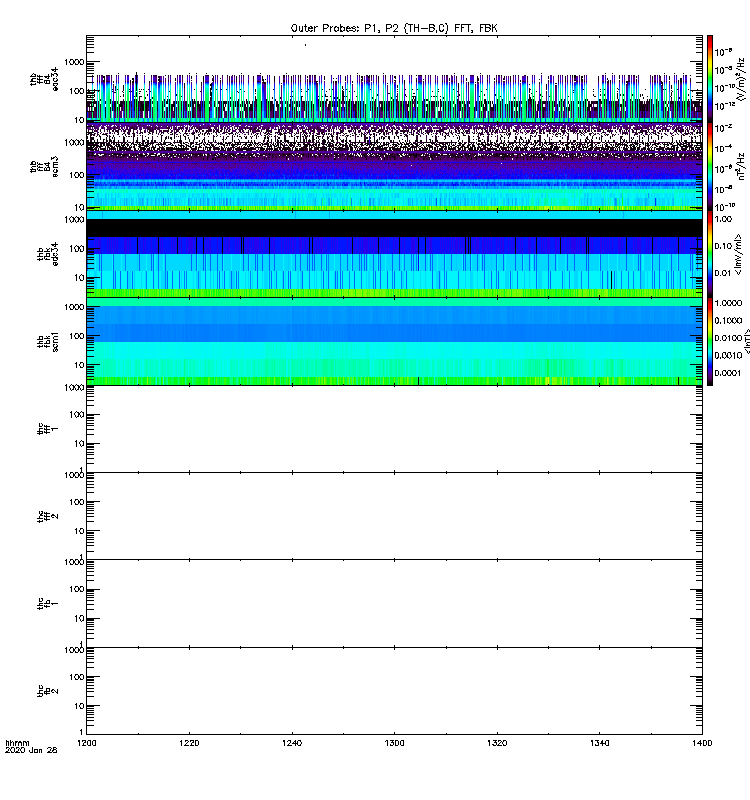
Task: Click the '<|nT|>' color bar unit label
Action: point(746,341)
